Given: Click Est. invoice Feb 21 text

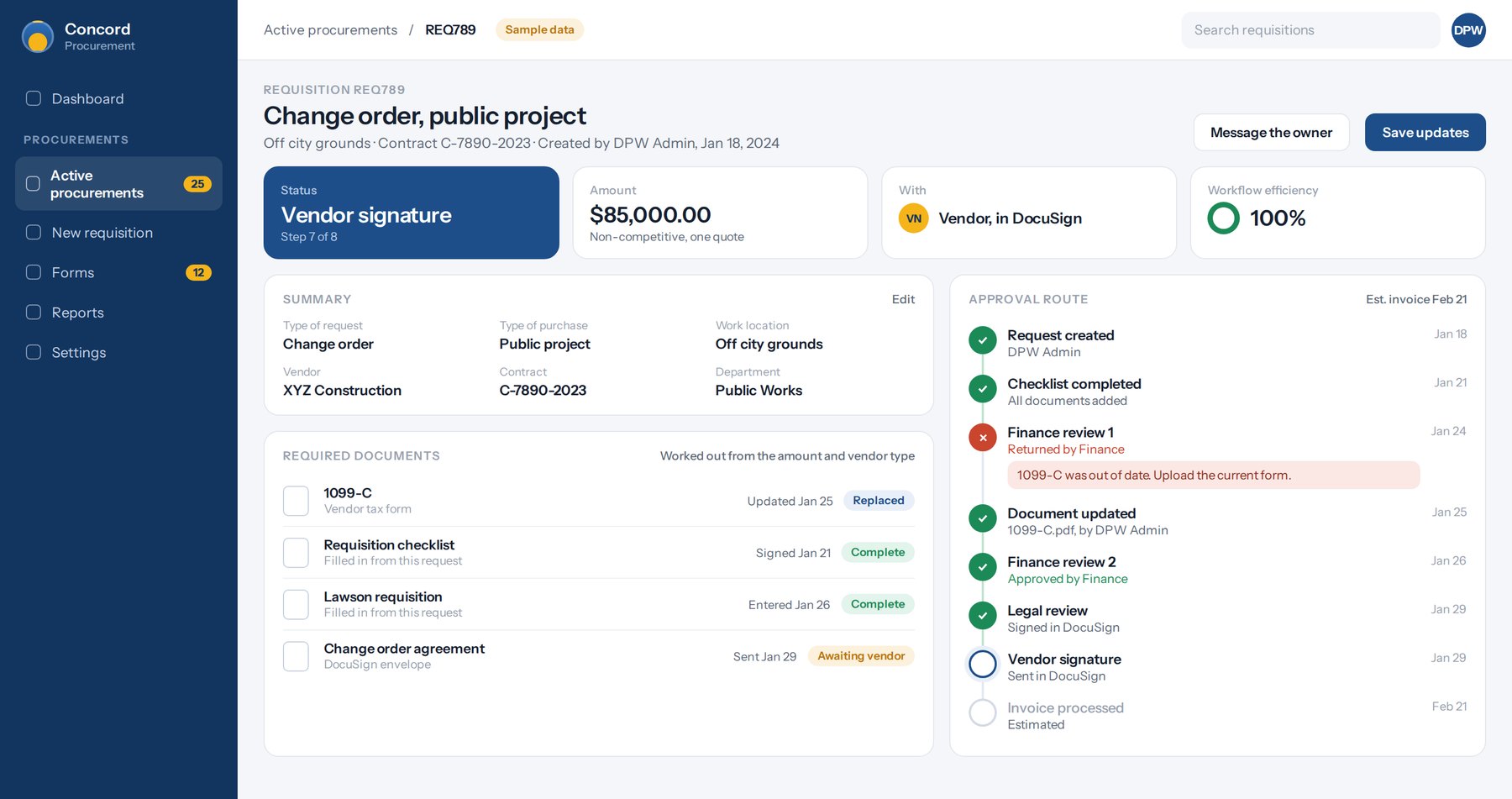Looking at the screenshot, I should click(x=1416, y=299).
